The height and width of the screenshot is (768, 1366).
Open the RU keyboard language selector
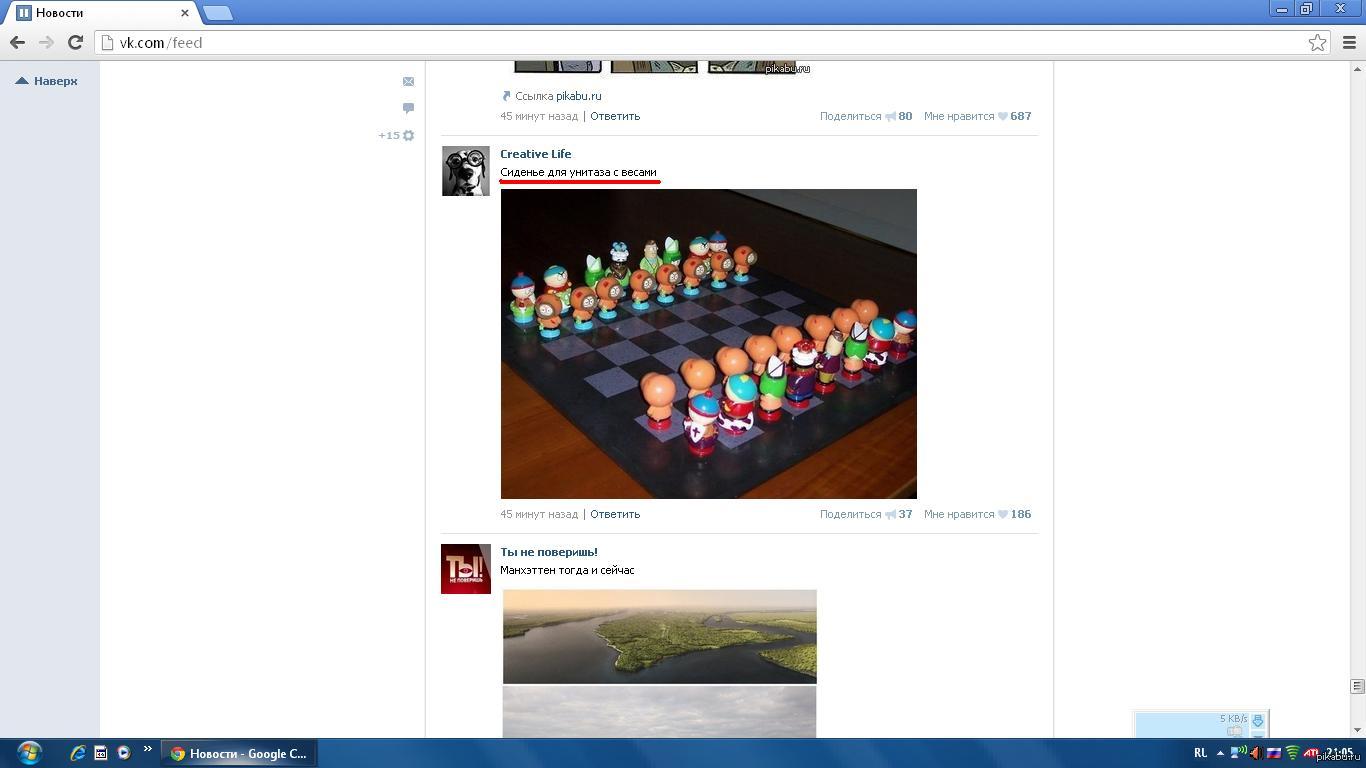pyautogui.click(x=1200, y=753)
